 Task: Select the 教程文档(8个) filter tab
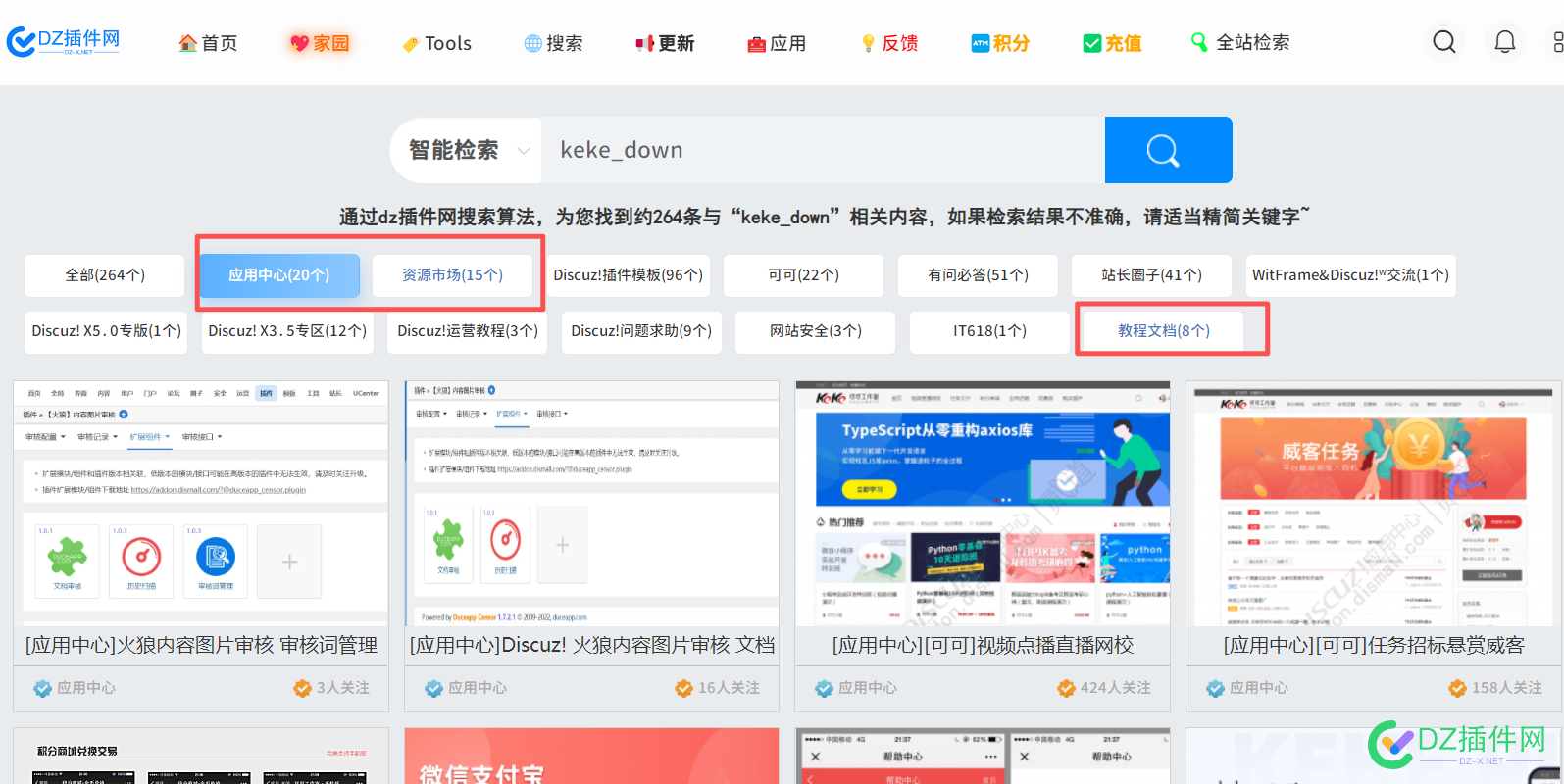1164,332
